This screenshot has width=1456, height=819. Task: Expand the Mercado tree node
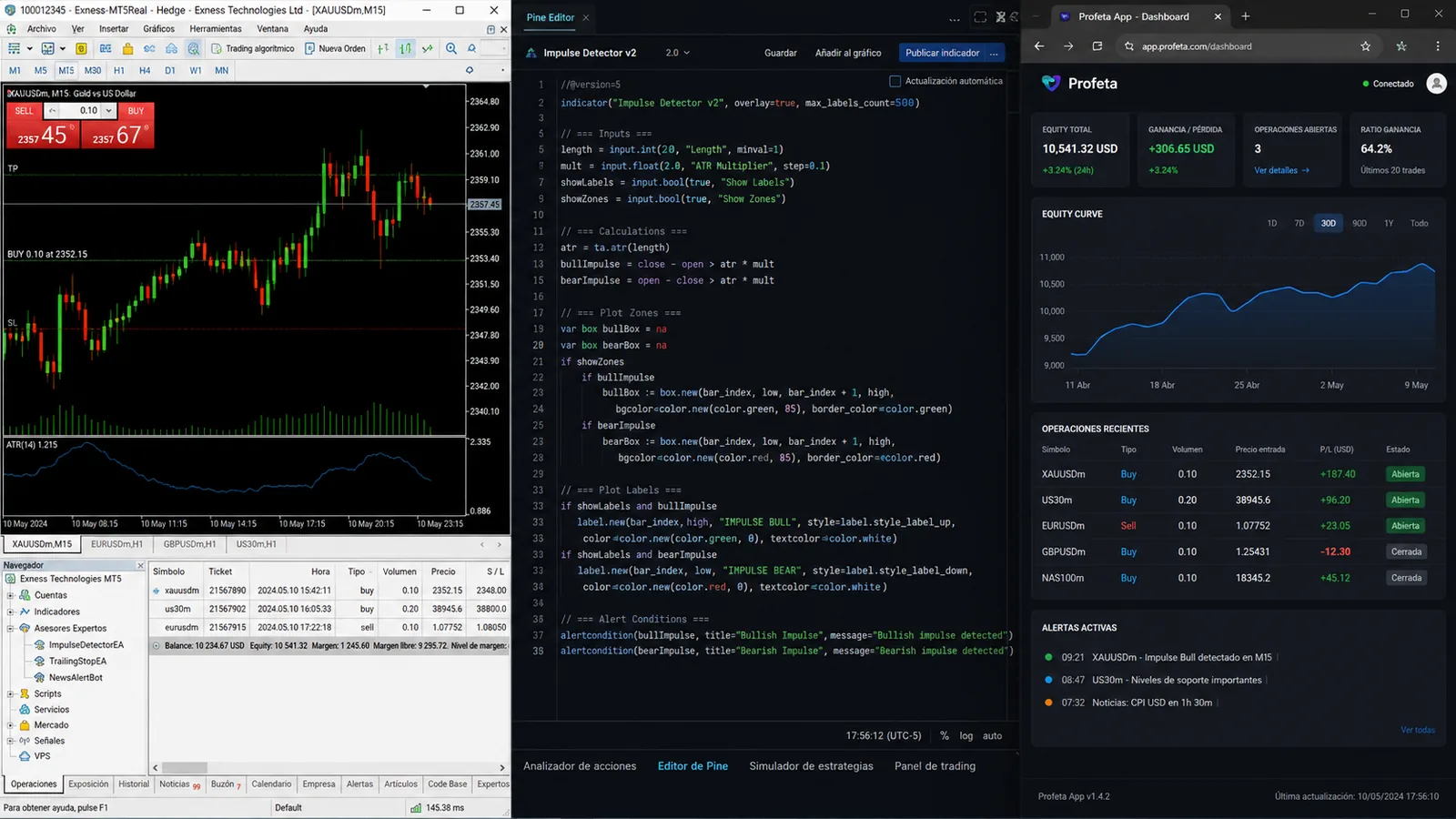(x=10, y=725)
